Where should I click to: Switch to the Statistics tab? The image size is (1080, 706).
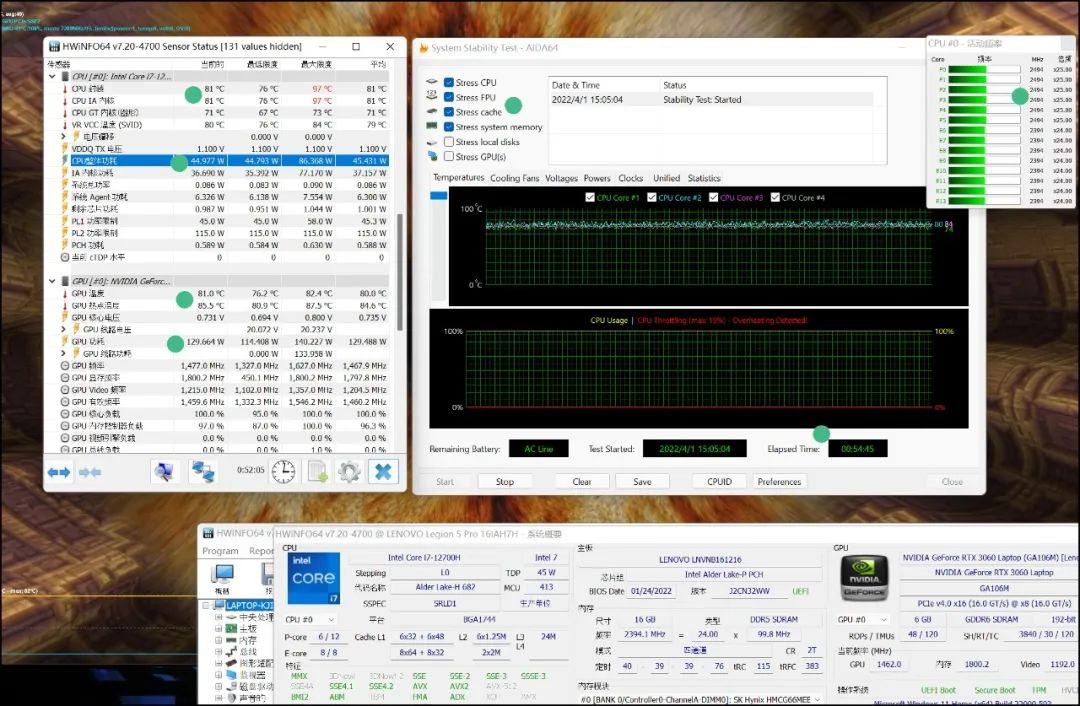click(x=704, y=178)
